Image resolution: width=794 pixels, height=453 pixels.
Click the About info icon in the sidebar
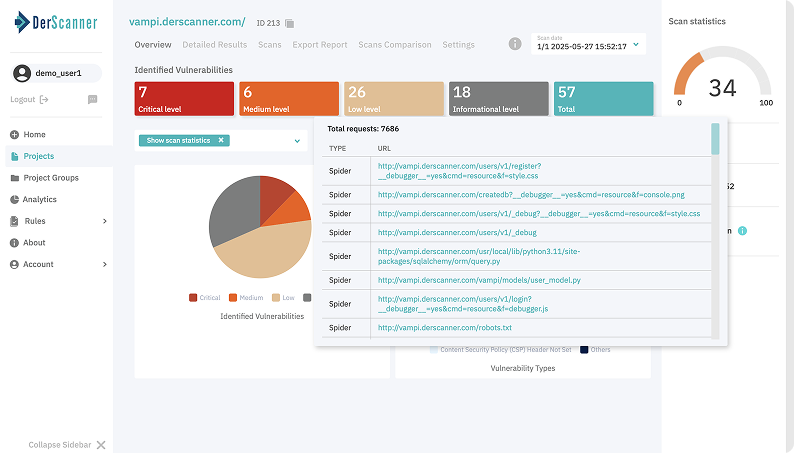click(14, 243)
